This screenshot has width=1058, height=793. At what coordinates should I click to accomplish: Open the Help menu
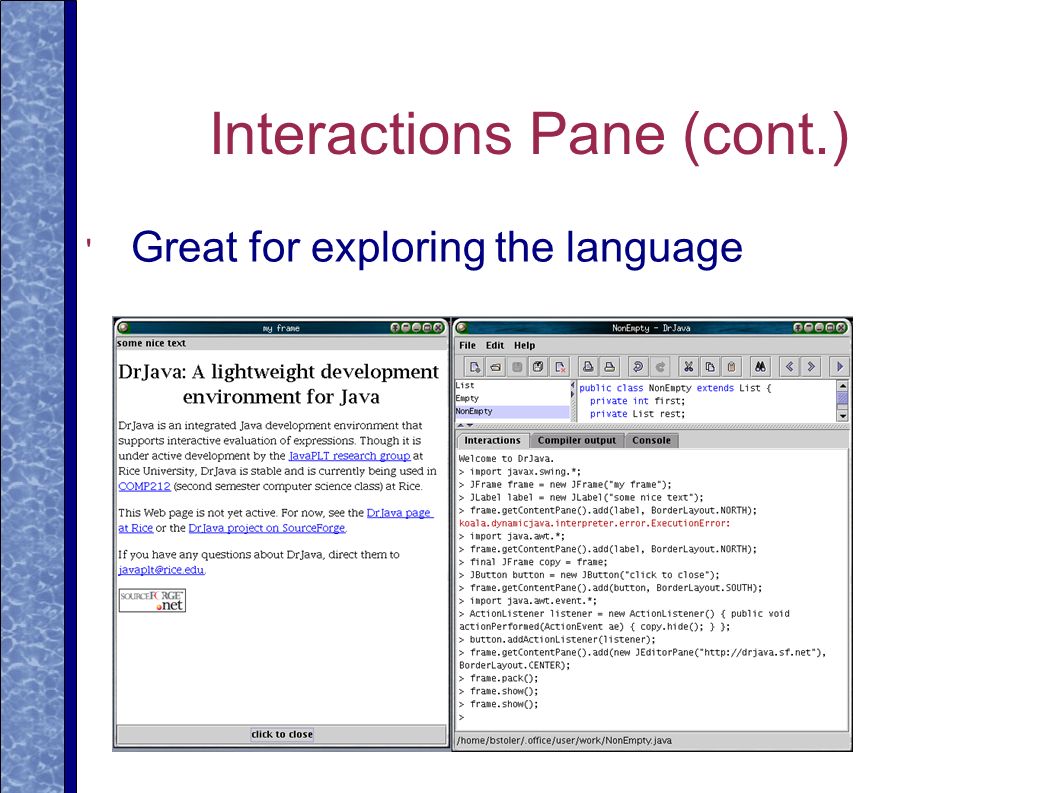point(524,345)
